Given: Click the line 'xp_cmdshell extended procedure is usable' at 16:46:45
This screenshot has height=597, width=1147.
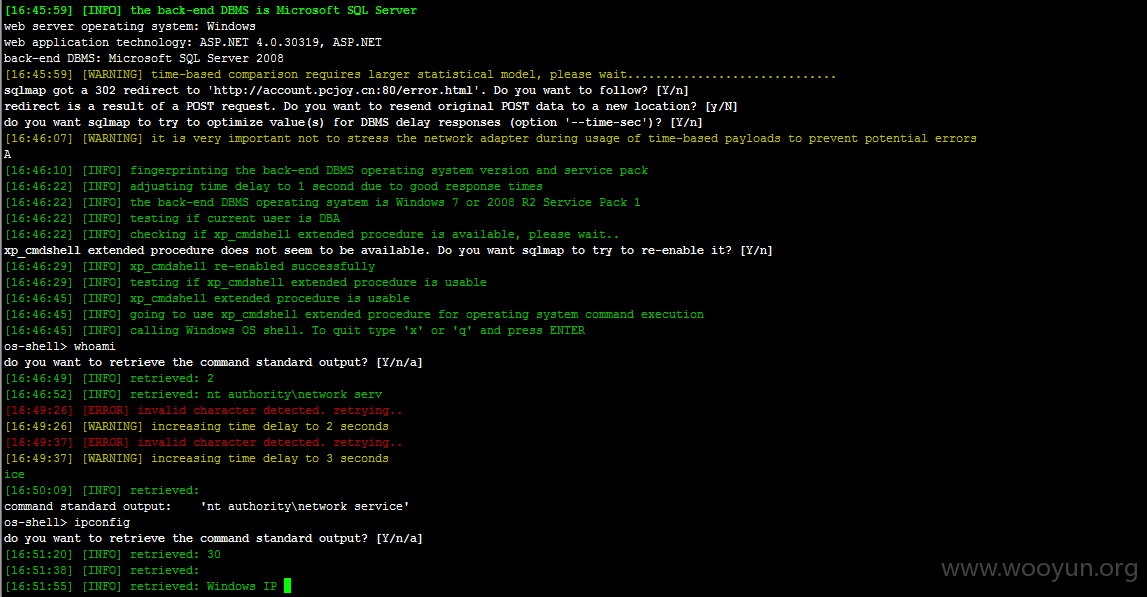Looking at the screenshot, I should pyautogui.click(x=207, y=298).
